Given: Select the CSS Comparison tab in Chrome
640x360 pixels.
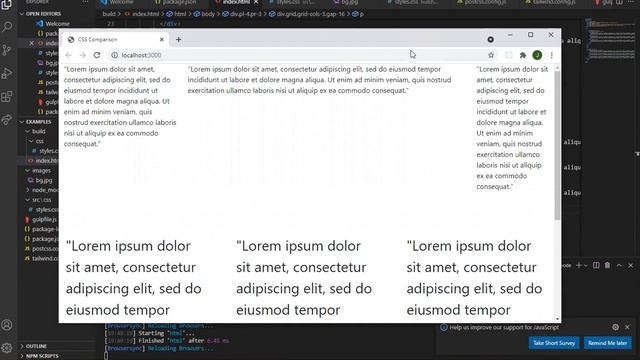Looking at the screenshot, I should point(116,40).
